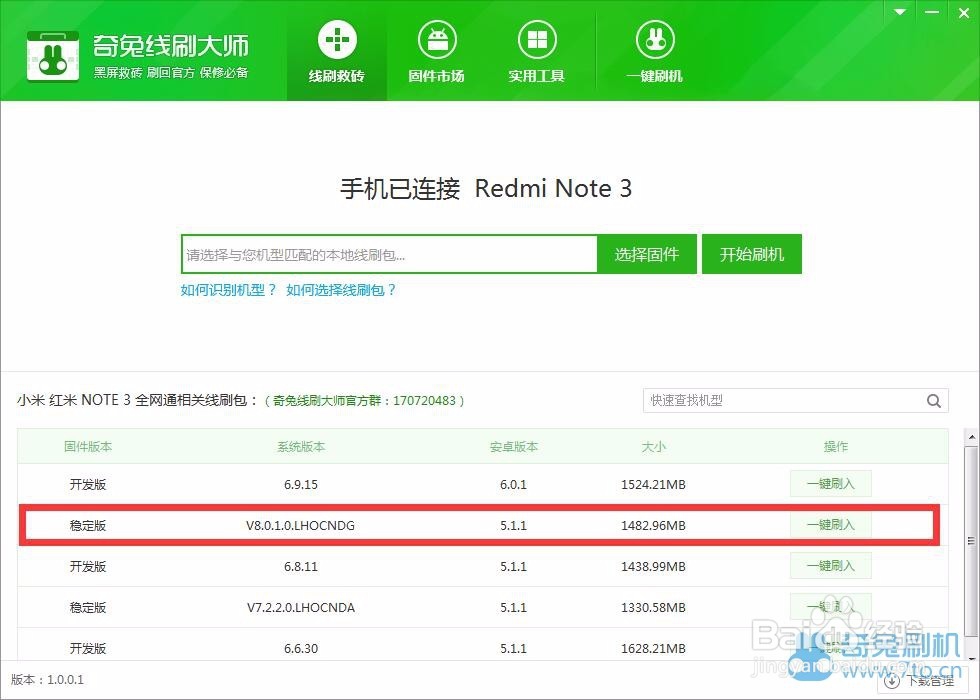The height and width of the screenshot is (700, 980).
Task: Click the 大小 column header
Action: coord(654,447)
